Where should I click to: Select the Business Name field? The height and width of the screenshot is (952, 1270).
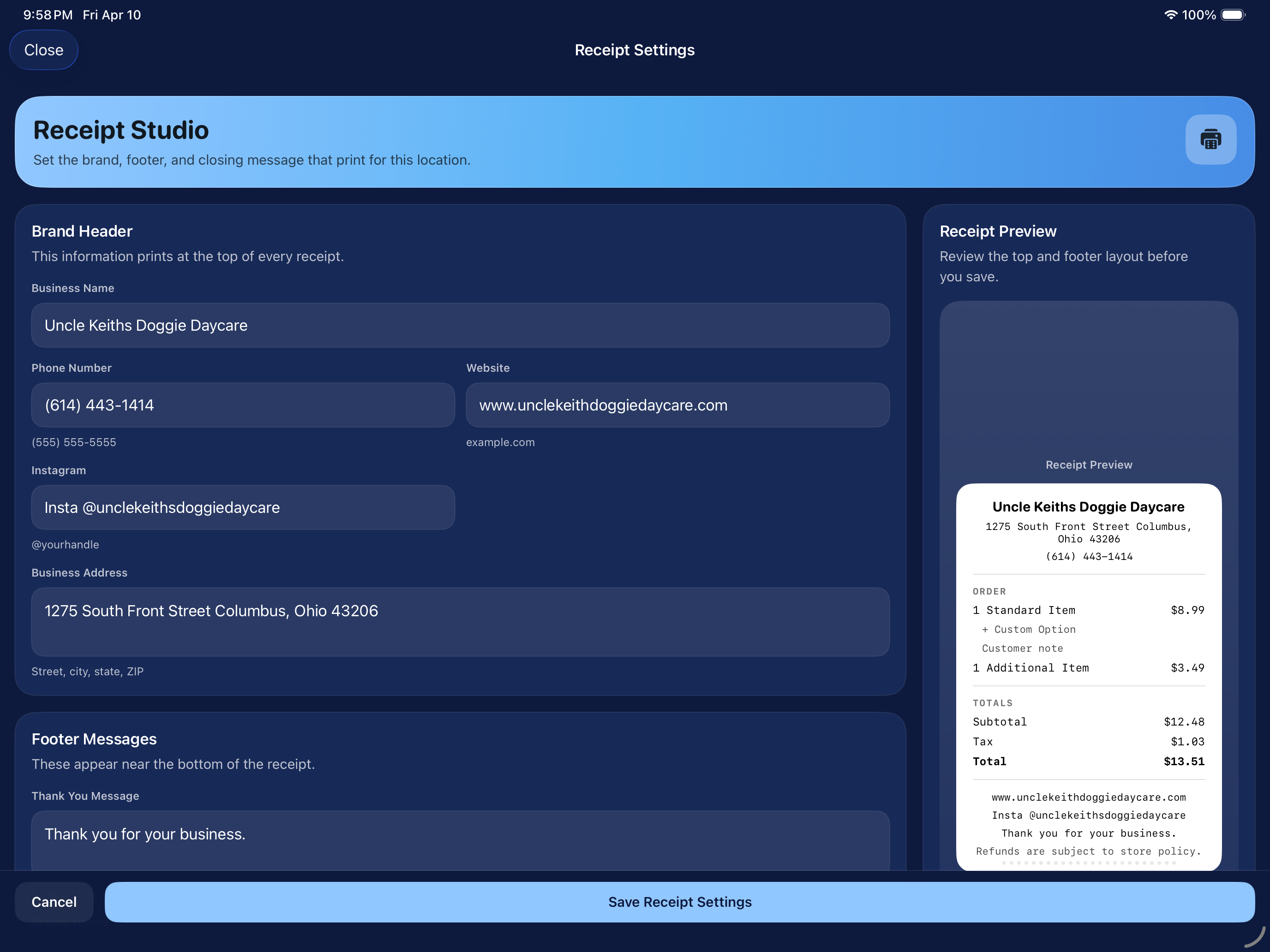pyautogui.click(x=459, y=325)
